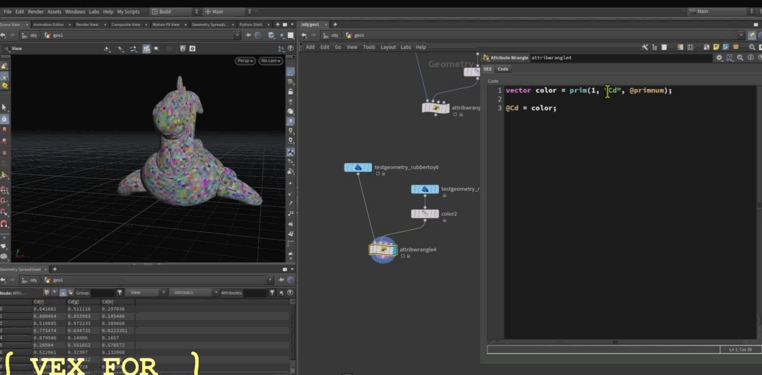Viewport: 762px width, 375px height.
Task: Click the geo1 path segment in the scene view
Action: (x=53, y=35)
